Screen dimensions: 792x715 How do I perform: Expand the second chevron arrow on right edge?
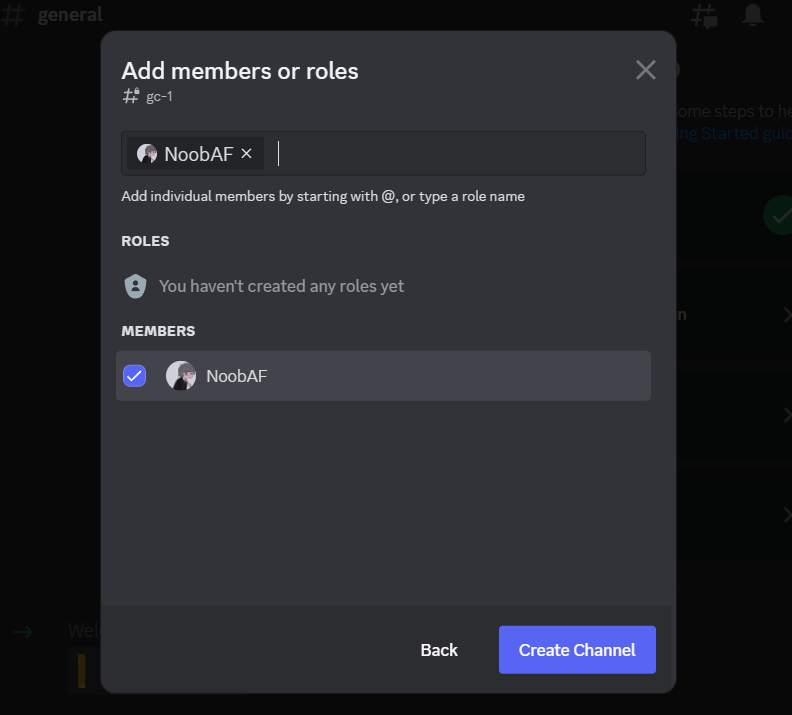pyautogui.click(x=787, y=415)
